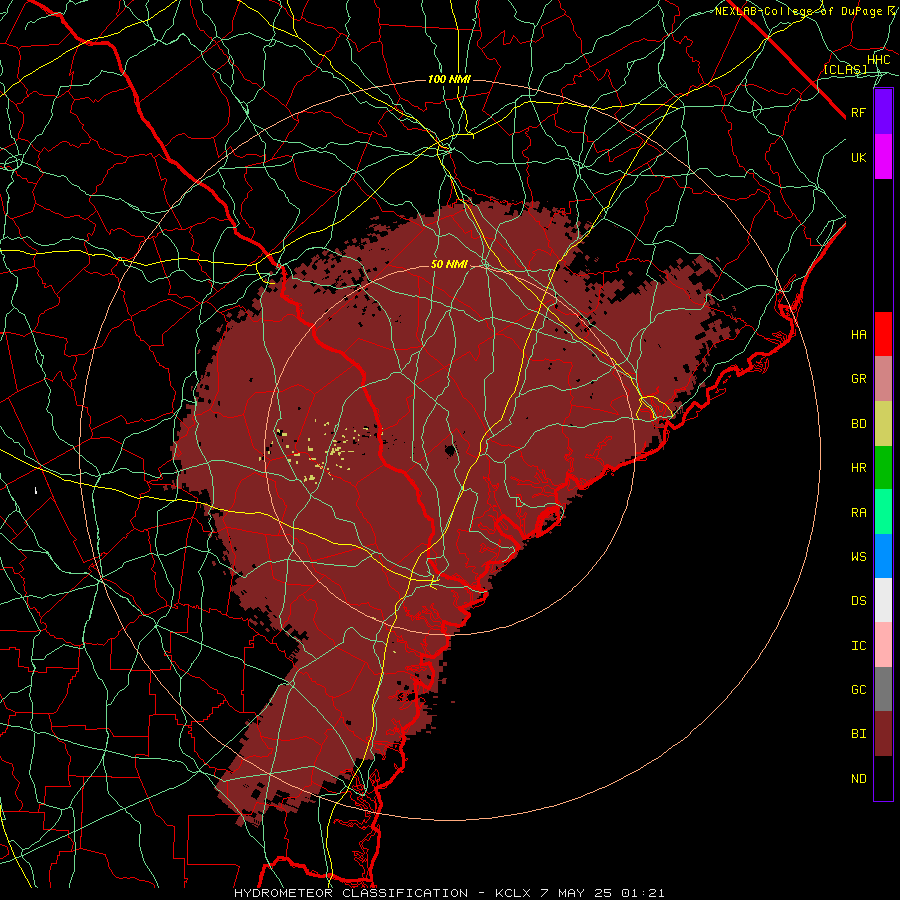Click the HYDROMETEOR CLASSIFICATION title text
This screenshot has height=900, width=900.
[351, 893]
